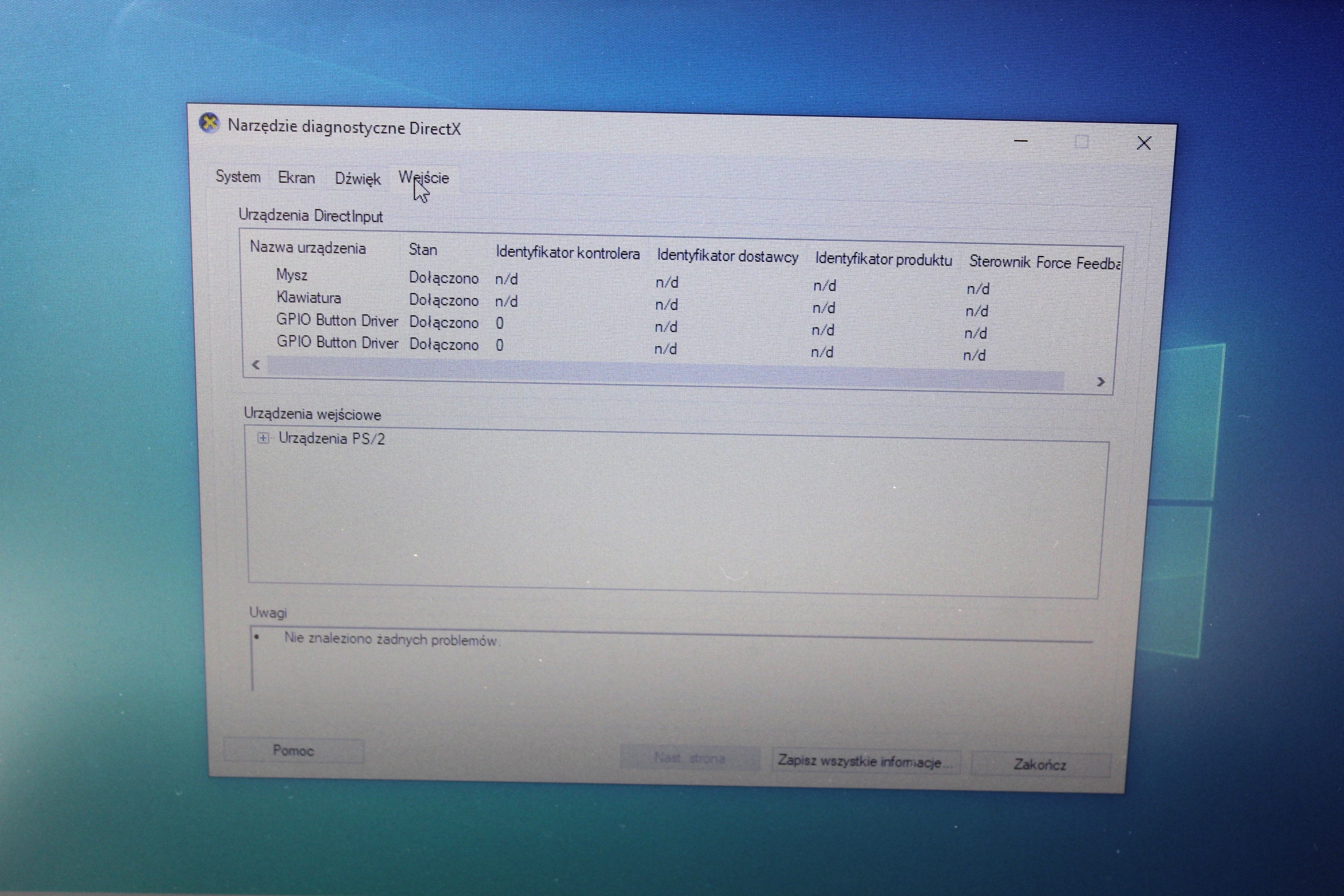Select the Urządzenia PS/2 tree item
Viewport: 1344px width, 896px height.
click(x=331, y=439)
